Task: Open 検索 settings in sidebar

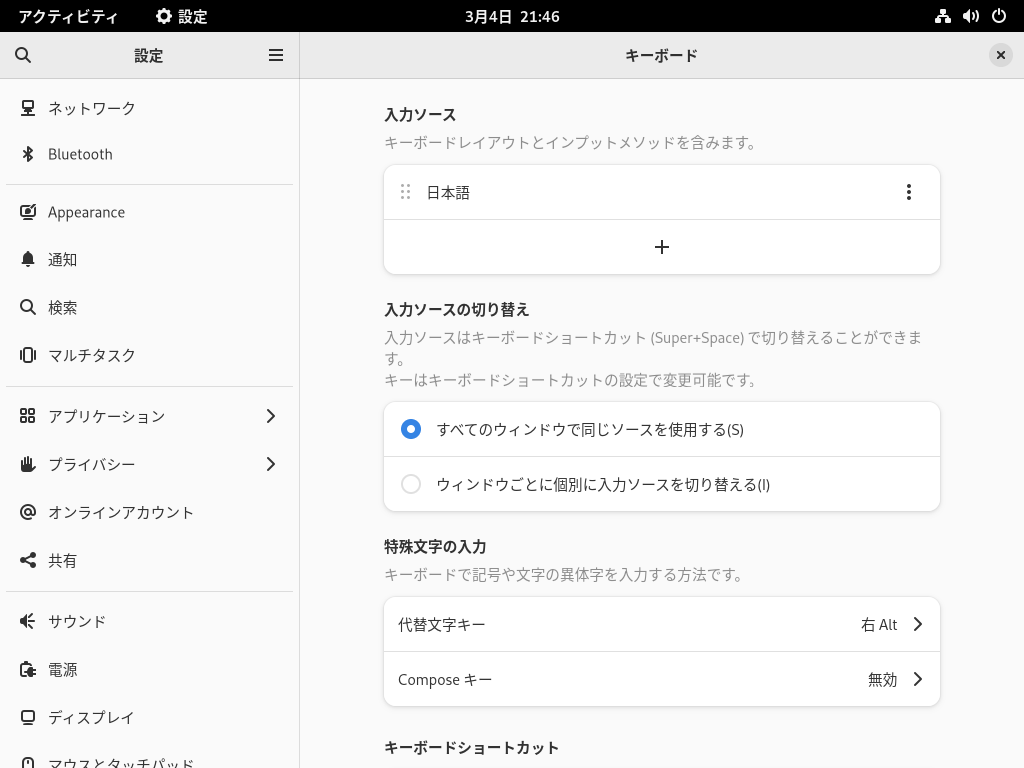Action: pos(150,307)
